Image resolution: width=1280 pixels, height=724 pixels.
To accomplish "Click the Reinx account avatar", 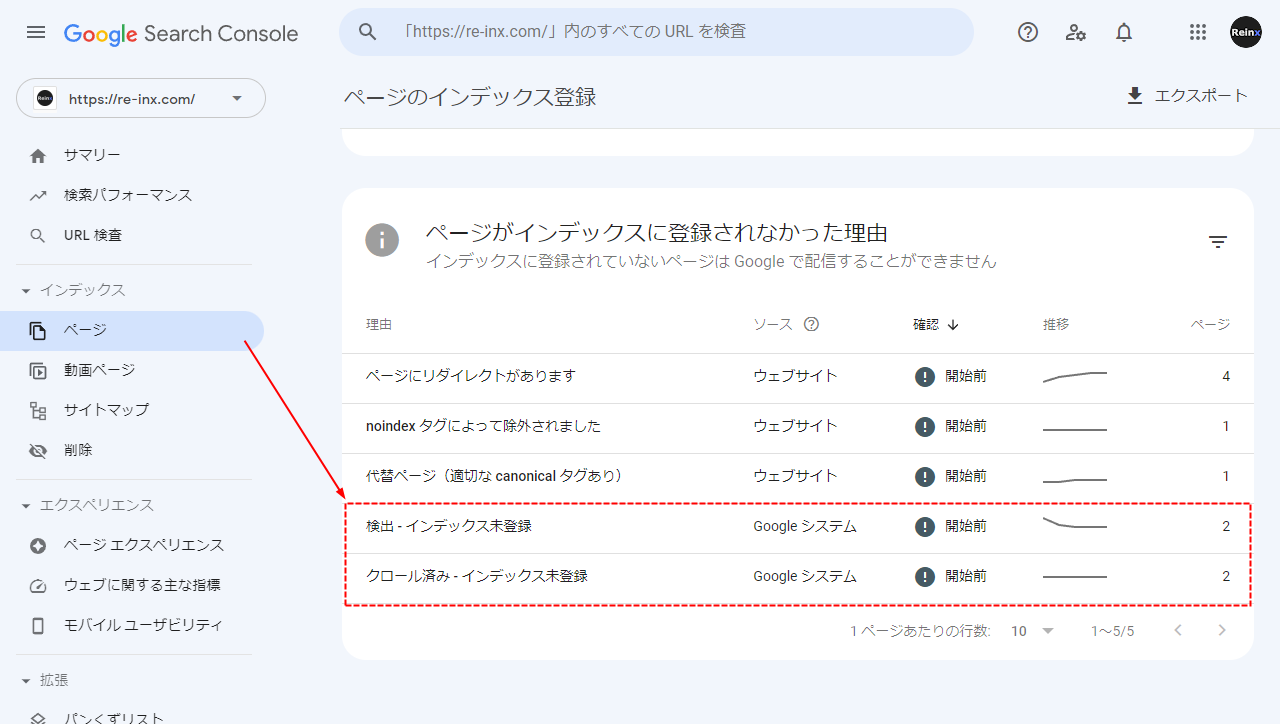I will coord(1246,32).
